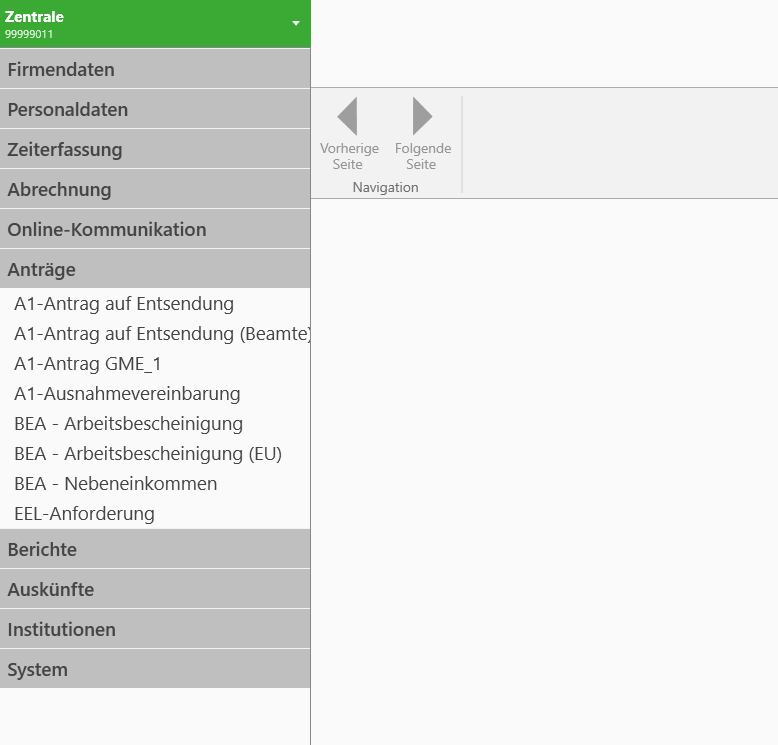The height and width of the screenshot is (745, 778).
Task: Choose BEA - Arbeitsbescheinigung
Action: pos(128,424)
